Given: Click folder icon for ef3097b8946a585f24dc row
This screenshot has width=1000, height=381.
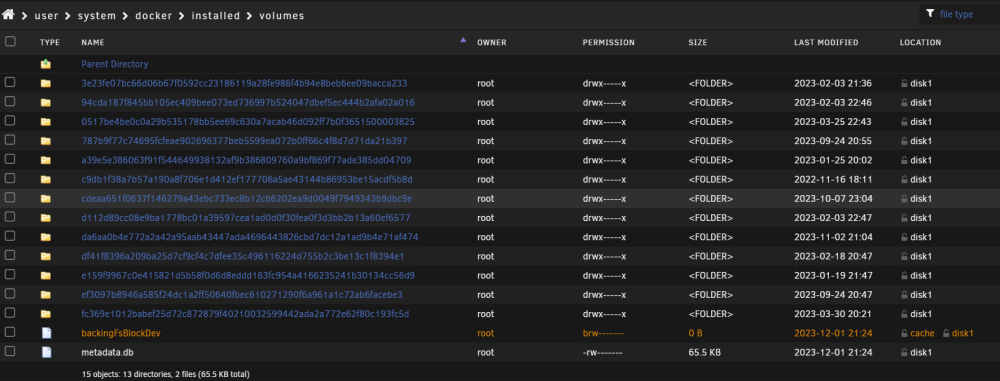Looking at the screenshot, I should [45, 295].
